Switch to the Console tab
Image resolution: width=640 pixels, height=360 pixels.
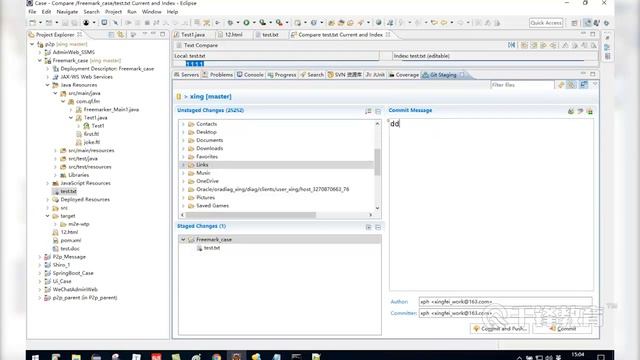click(250, 75)
